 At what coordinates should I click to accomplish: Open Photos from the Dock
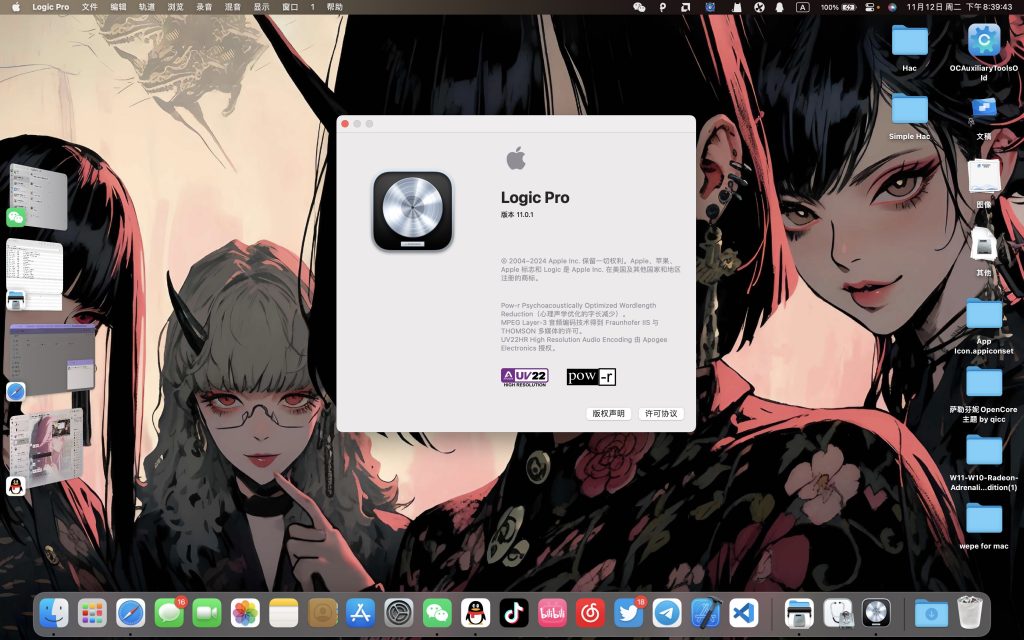point(246,614)
